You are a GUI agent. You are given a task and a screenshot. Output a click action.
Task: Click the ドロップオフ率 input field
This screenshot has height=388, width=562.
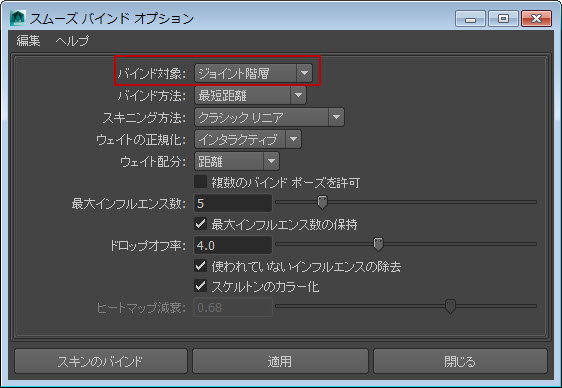[233, 245]
